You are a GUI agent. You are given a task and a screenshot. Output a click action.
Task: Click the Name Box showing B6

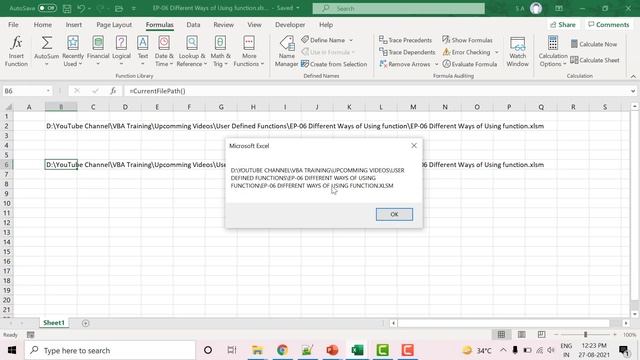click(x=24, y=91)
